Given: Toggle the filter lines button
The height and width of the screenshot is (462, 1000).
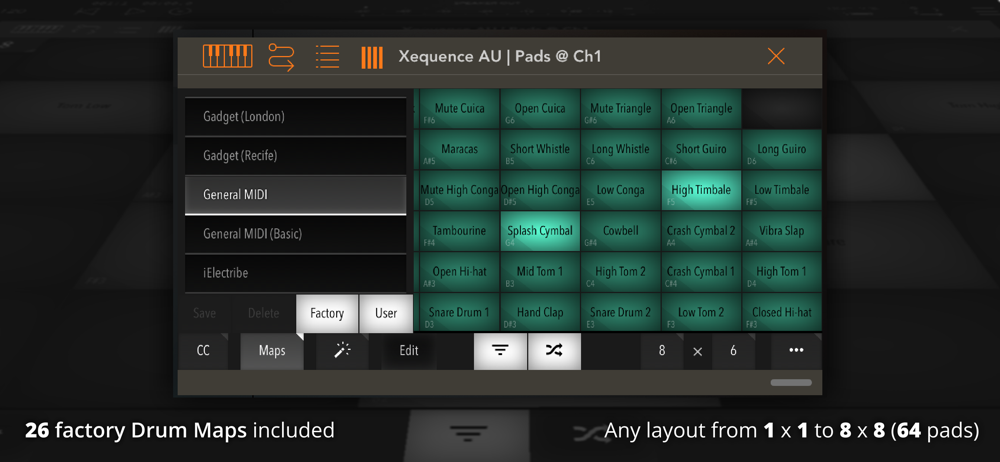Looking at the screenshot, I should [501, 350].
